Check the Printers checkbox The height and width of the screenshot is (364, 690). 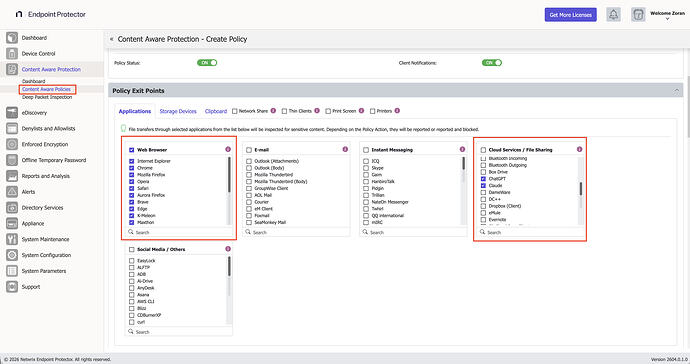click(x=372, y=111)
